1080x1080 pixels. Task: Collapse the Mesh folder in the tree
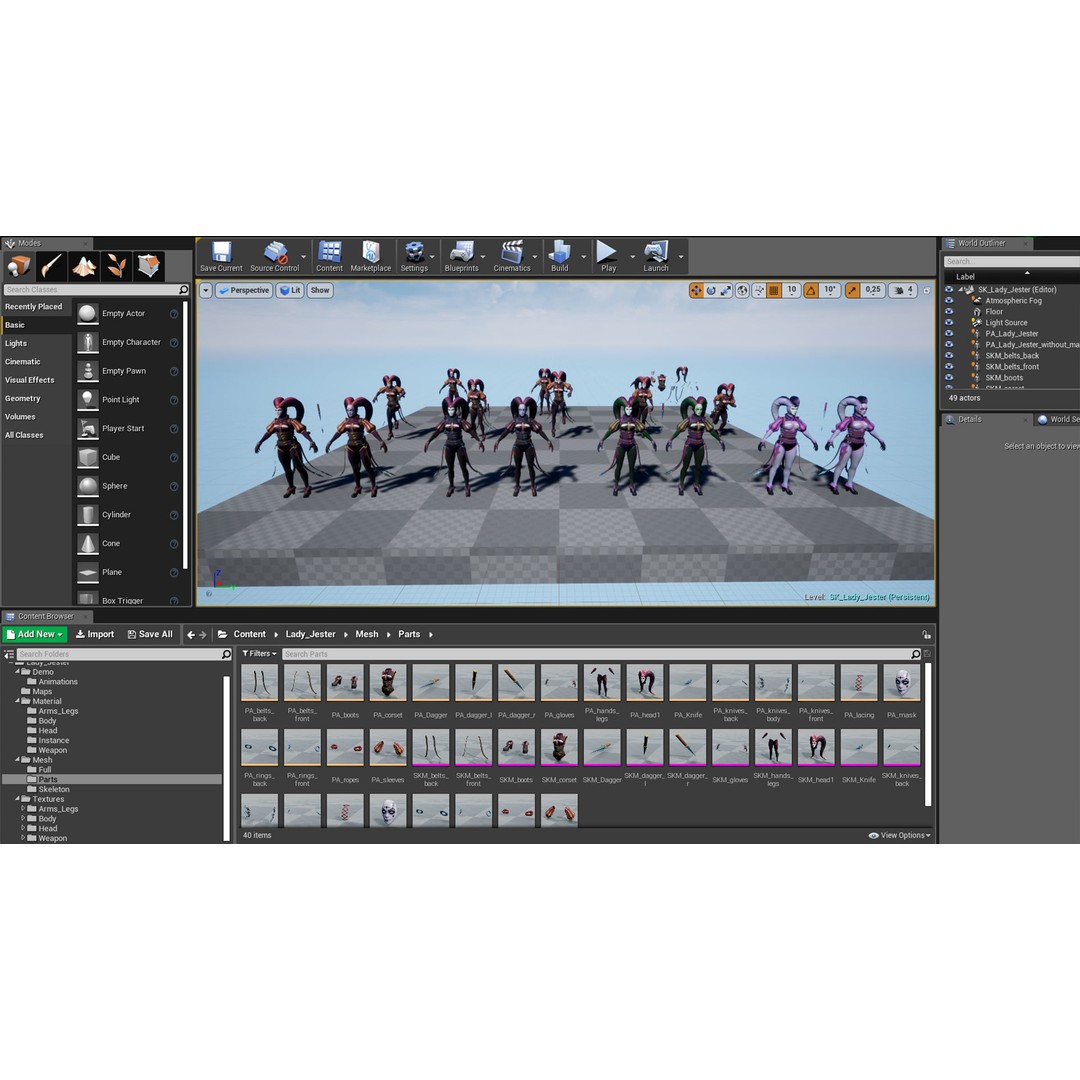tap(18, 760)
